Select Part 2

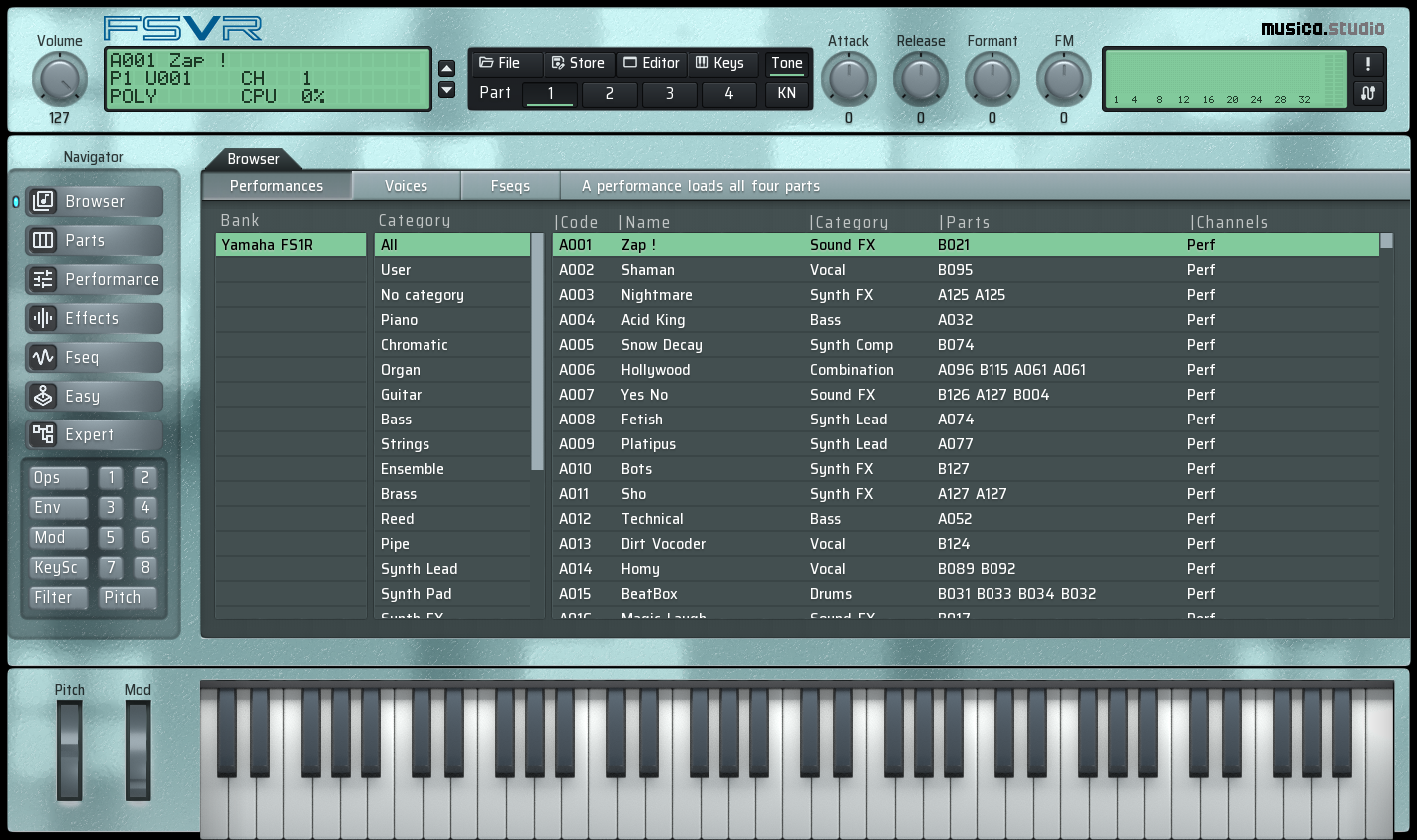[x=610, y=94]
